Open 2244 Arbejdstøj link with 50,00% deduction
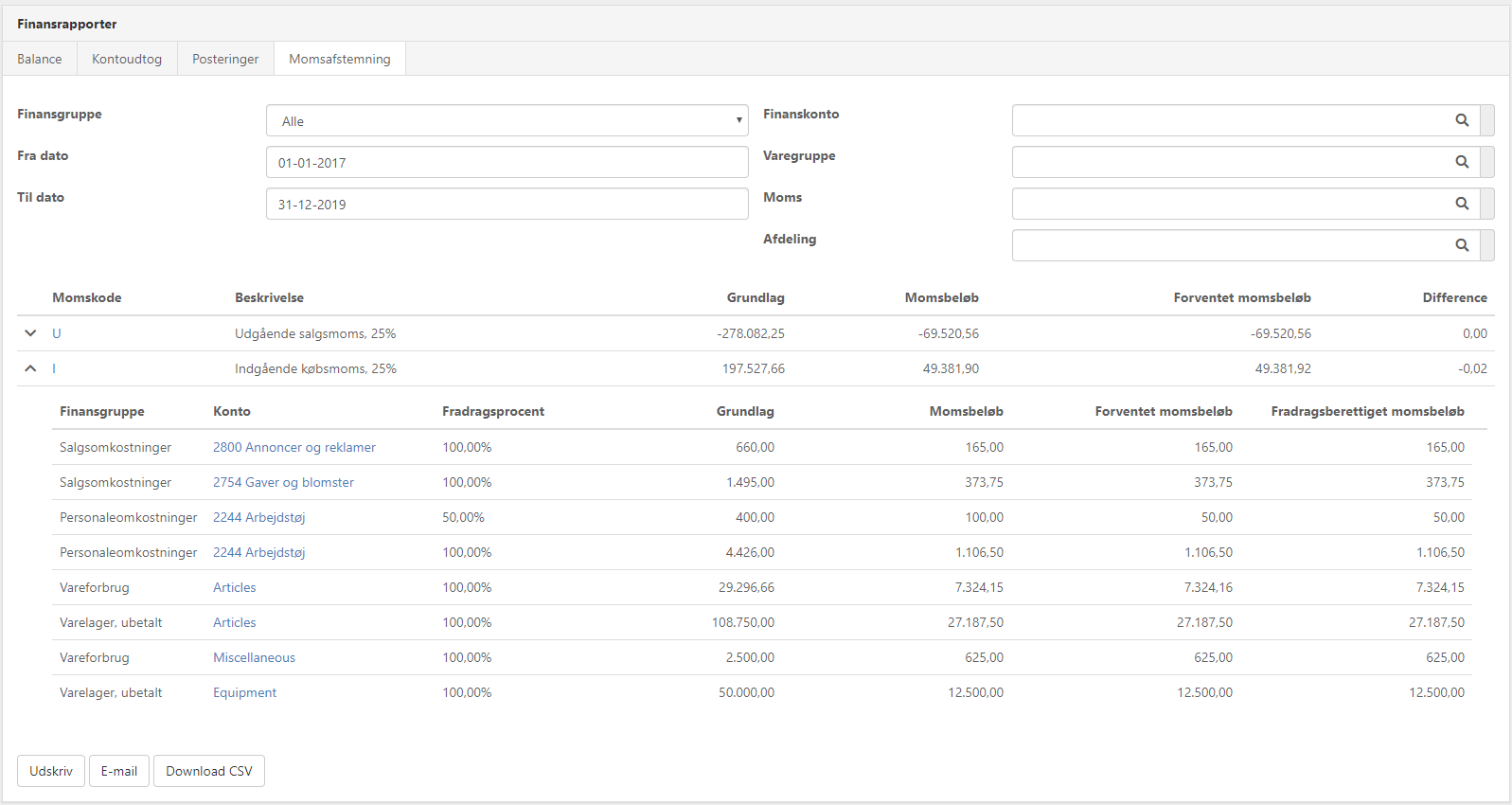 point(258,517)
